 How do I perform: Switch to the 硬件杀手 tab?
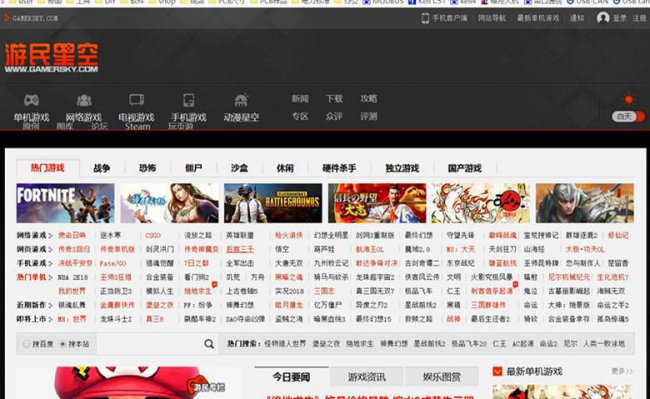pos(339,168)
